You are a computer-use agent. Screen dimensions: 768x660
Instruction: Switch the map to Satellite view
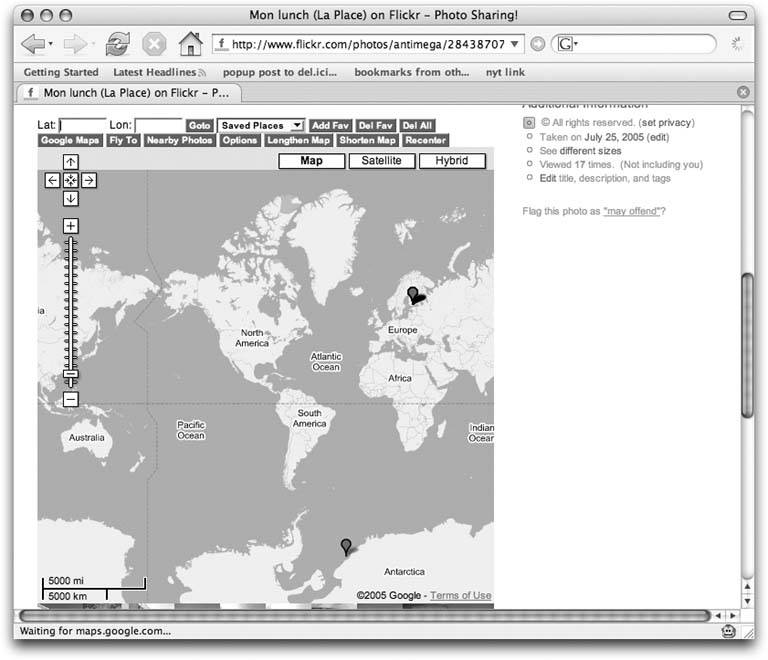coord(382,161)
